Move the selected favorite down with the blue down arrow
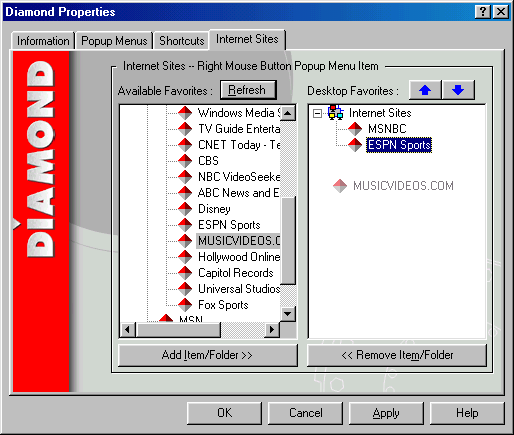The height and width of the screenshot is (435, 514). point(458,90)
